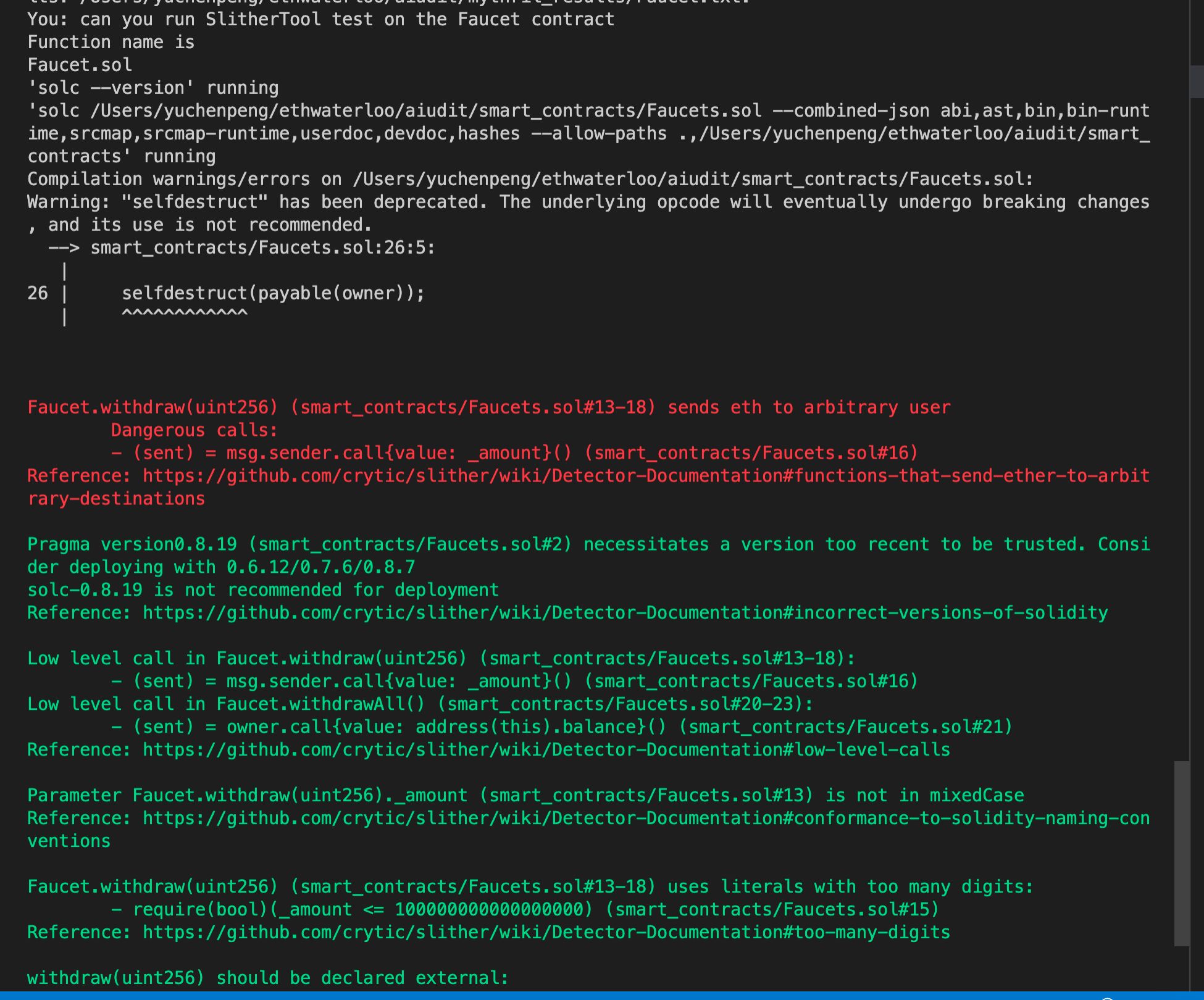Click the "'solc --version' running" line
The image size is (1204, 1000).
point(153,88)
